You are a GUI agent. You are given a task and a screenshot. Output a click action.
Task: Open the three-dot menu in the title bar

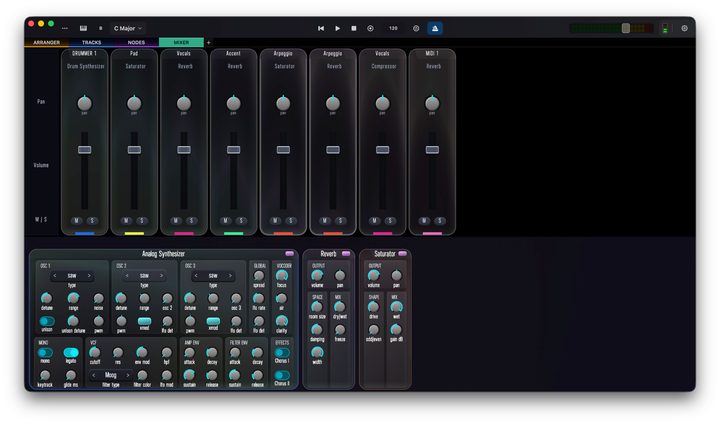(65, 28)
